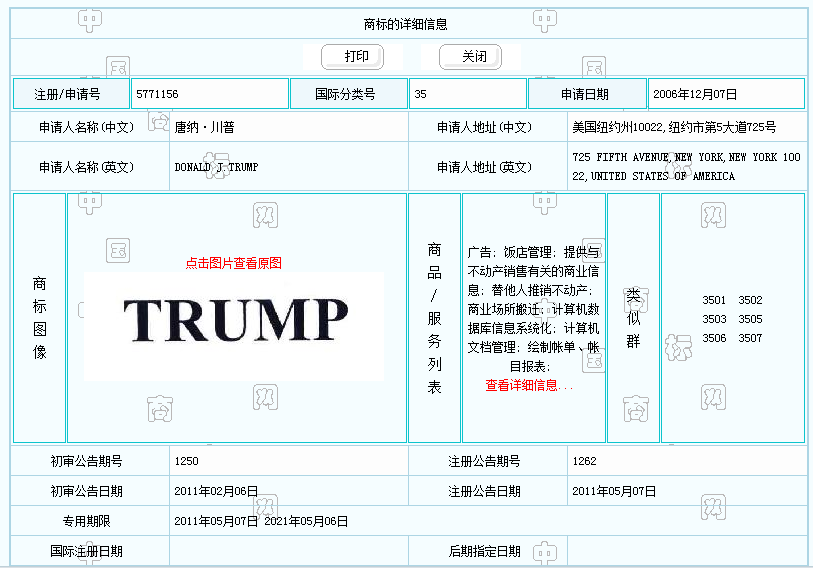Image resolution: width=813 pixels, height=568 pixels.
Task: Click the registration number field 5771156
Action: (x=209, y=94)
